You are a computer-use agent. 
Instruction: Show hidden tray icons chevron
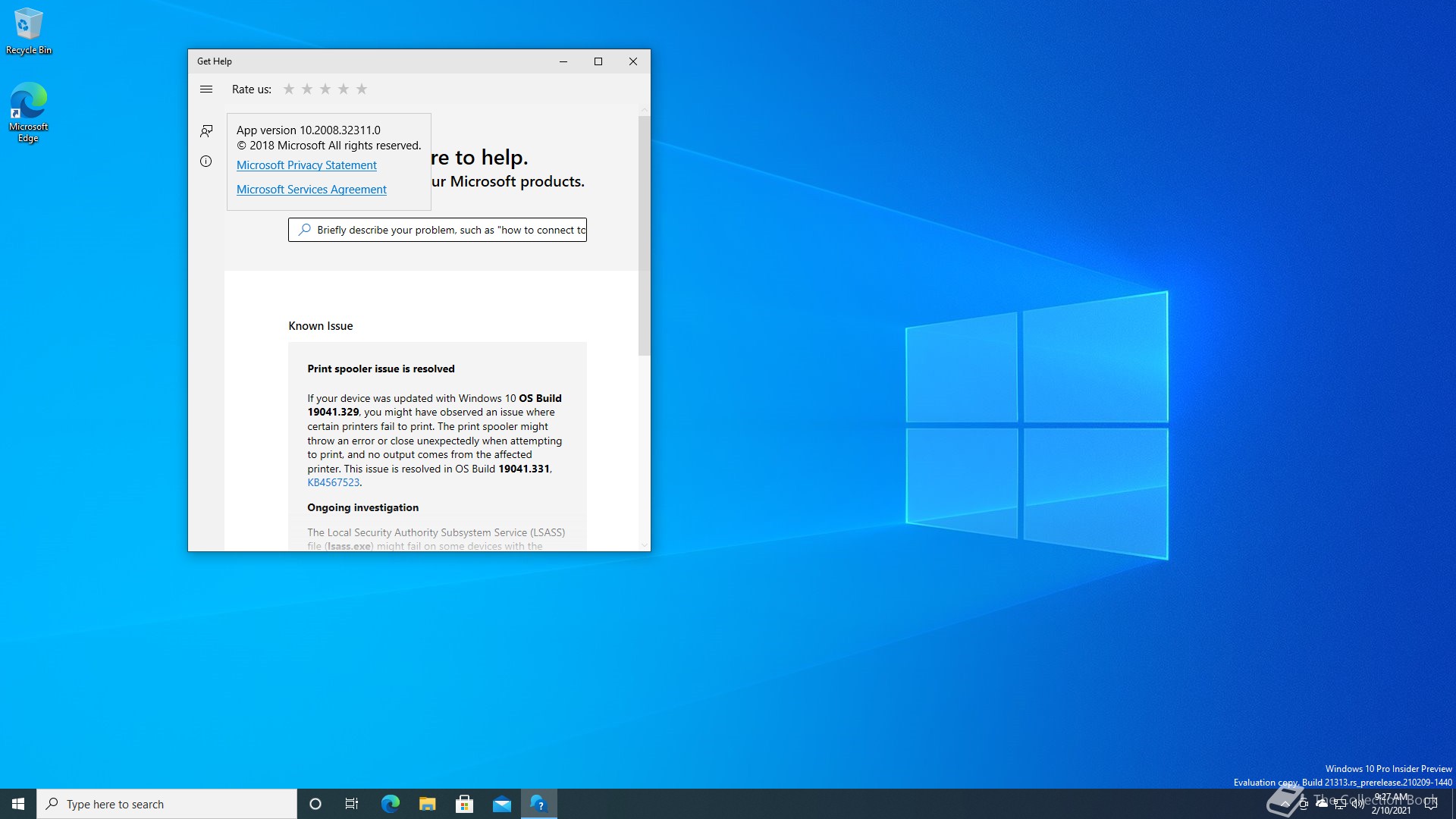pos(1285,804)
